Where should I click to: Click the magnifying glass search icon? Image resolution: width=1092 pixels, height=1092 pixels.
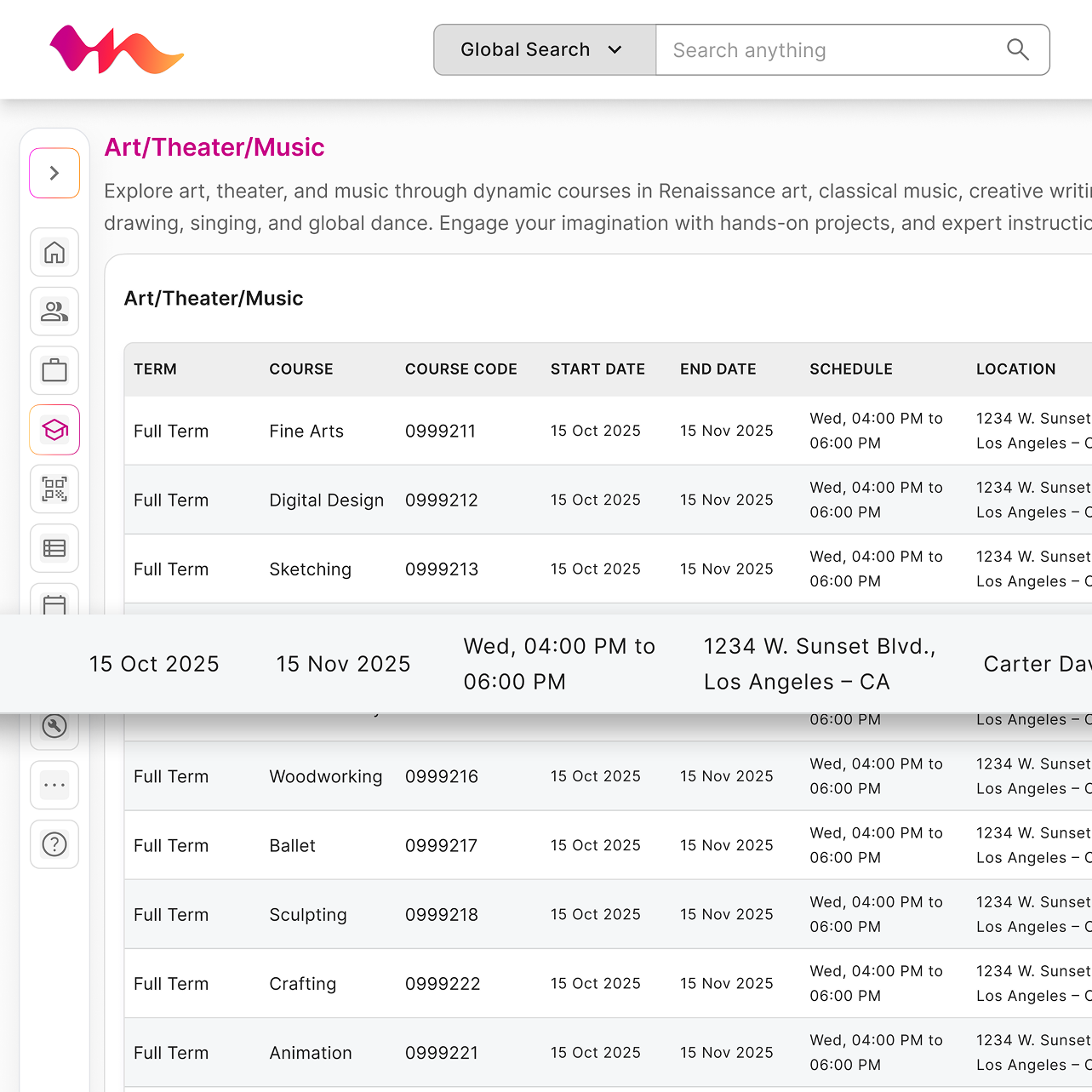tap(1017, 50)
